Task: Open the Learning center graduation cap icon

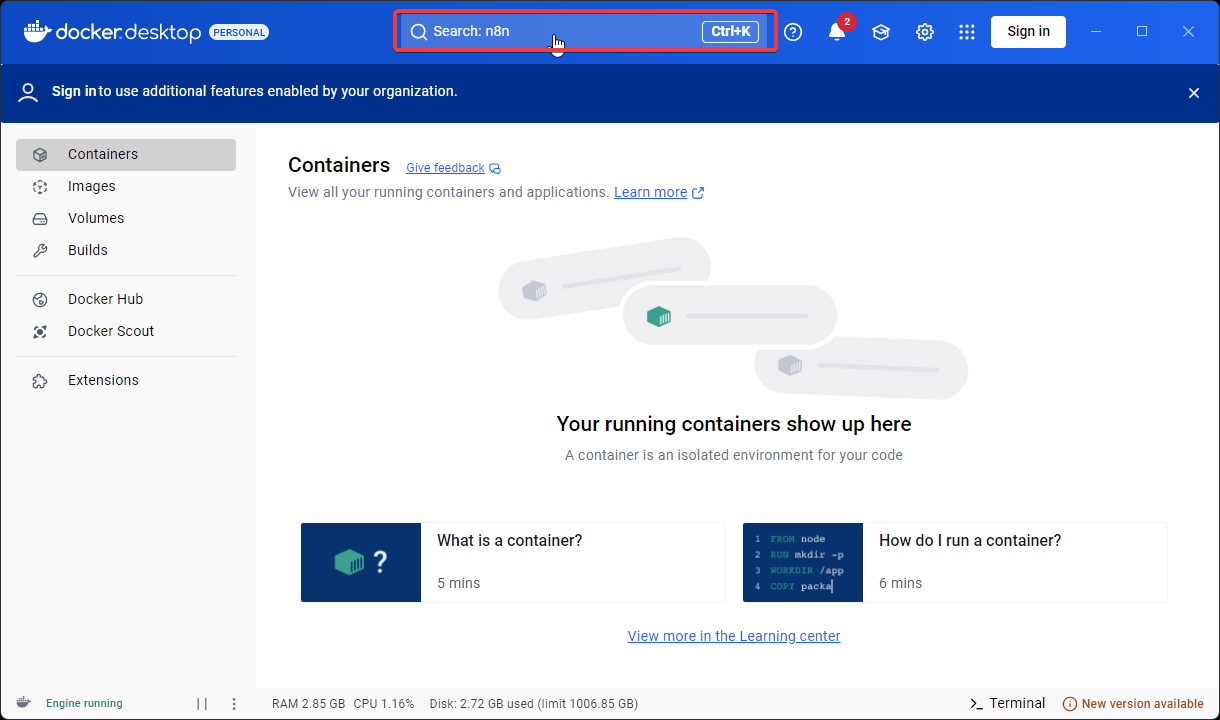Action: click(x=881, y=32)
